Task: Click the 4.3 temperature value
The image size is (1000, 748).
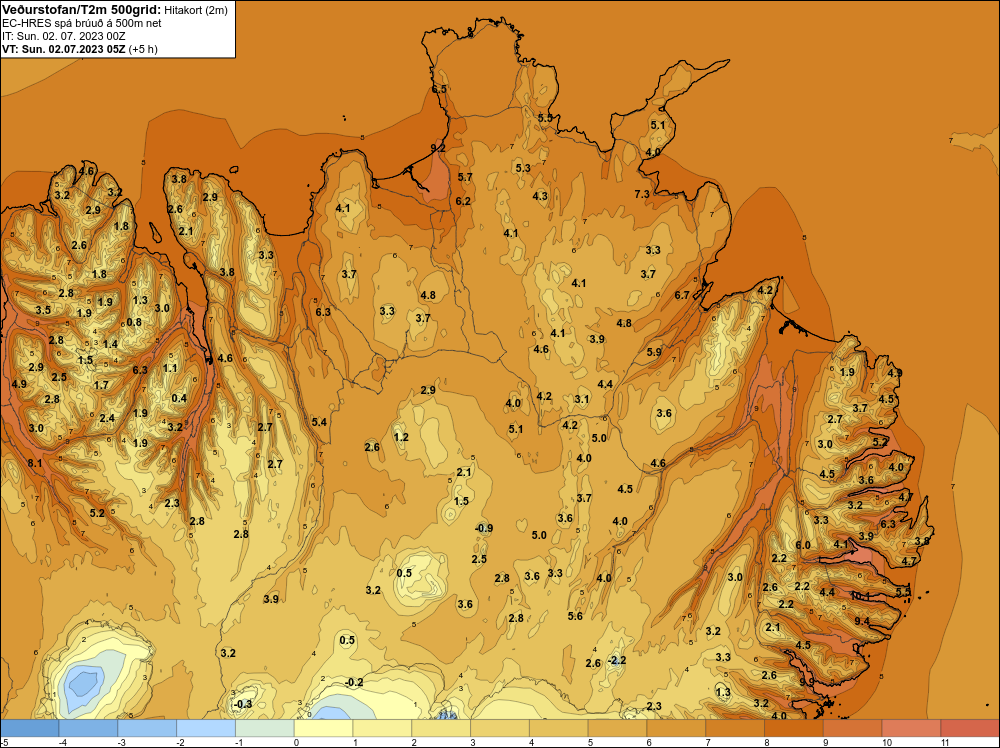Action: coord(540,196)
